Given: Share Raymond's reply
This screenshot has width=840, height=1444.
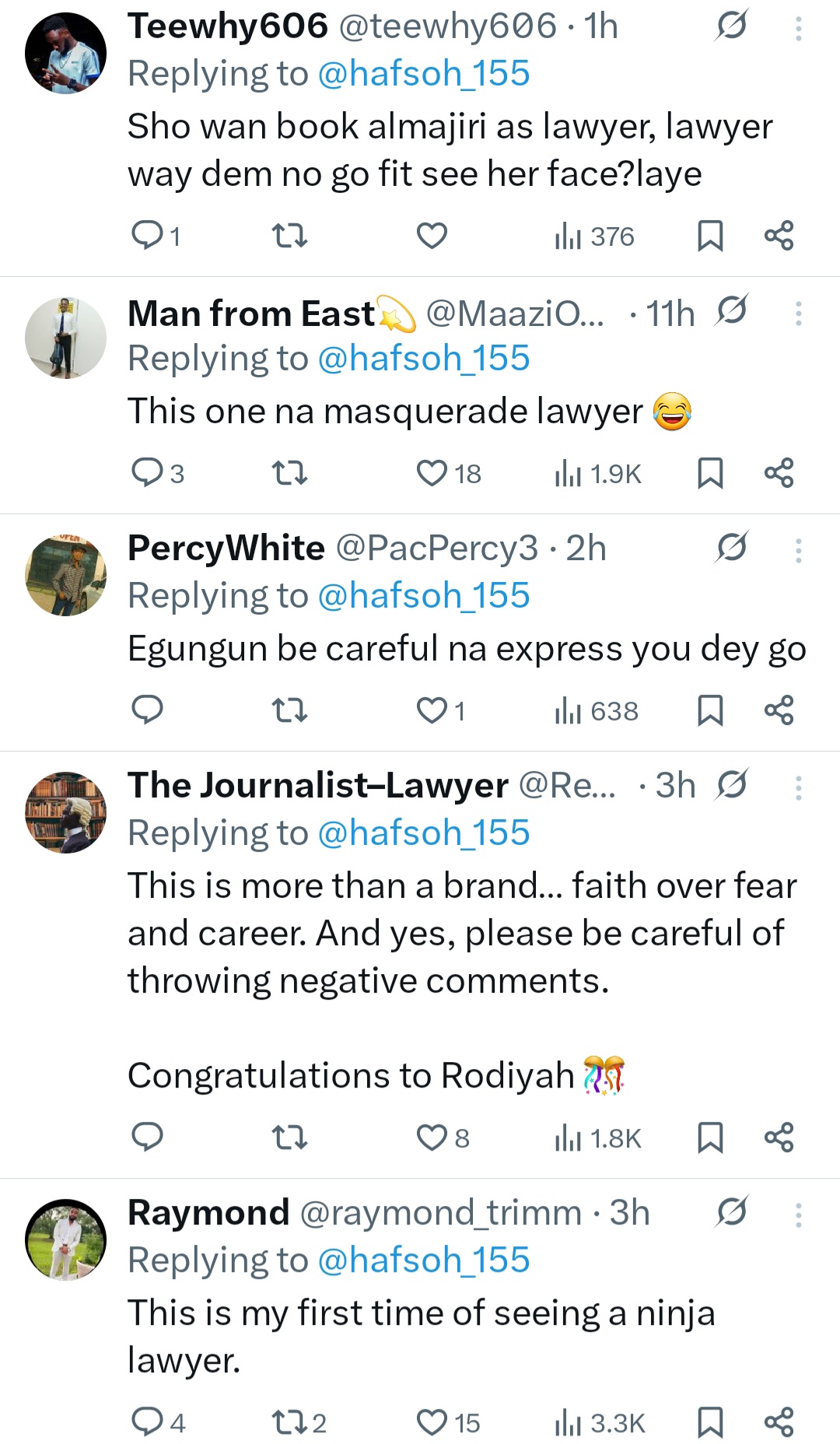Looking at the screenshot, I should point(779,1423).
